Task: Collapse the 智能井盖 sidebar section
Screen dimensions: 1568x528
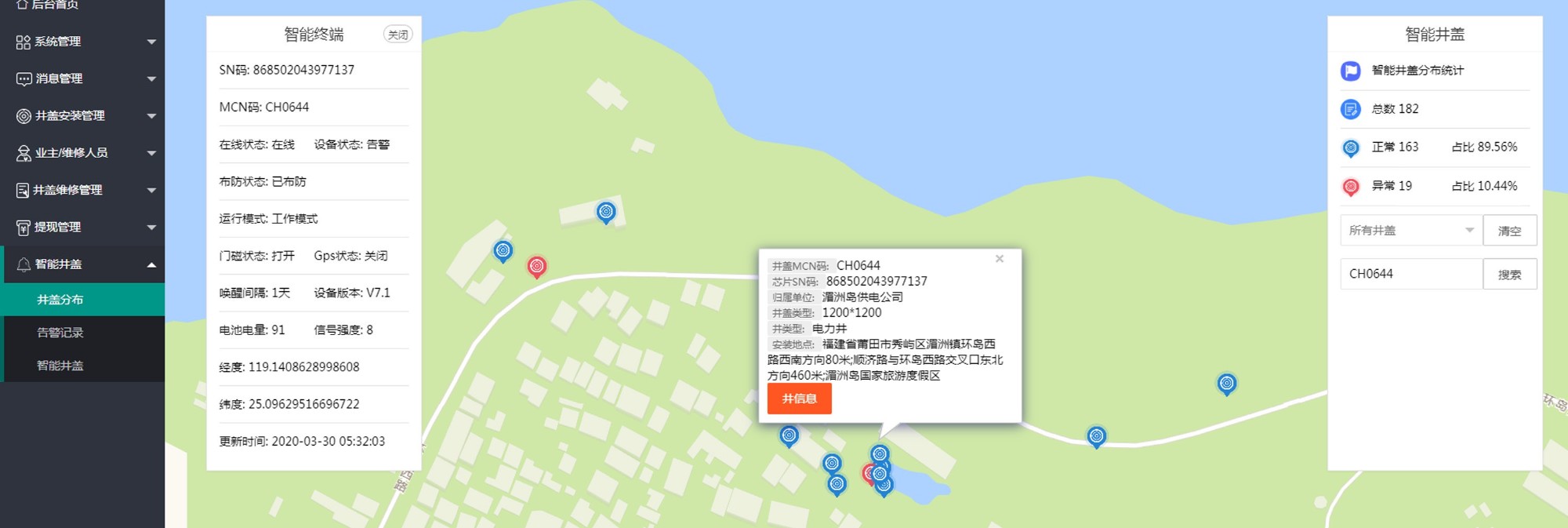Action: [82, 264]
